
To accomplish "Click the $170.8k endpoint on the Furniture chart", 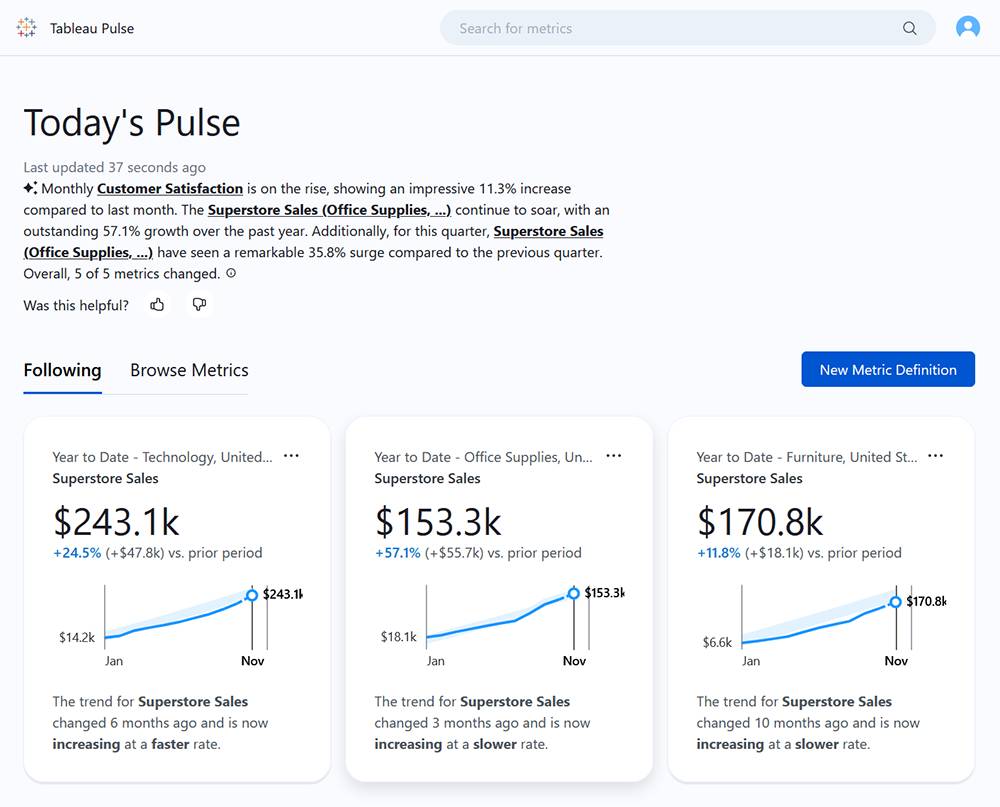I will [x=894, y=602].
